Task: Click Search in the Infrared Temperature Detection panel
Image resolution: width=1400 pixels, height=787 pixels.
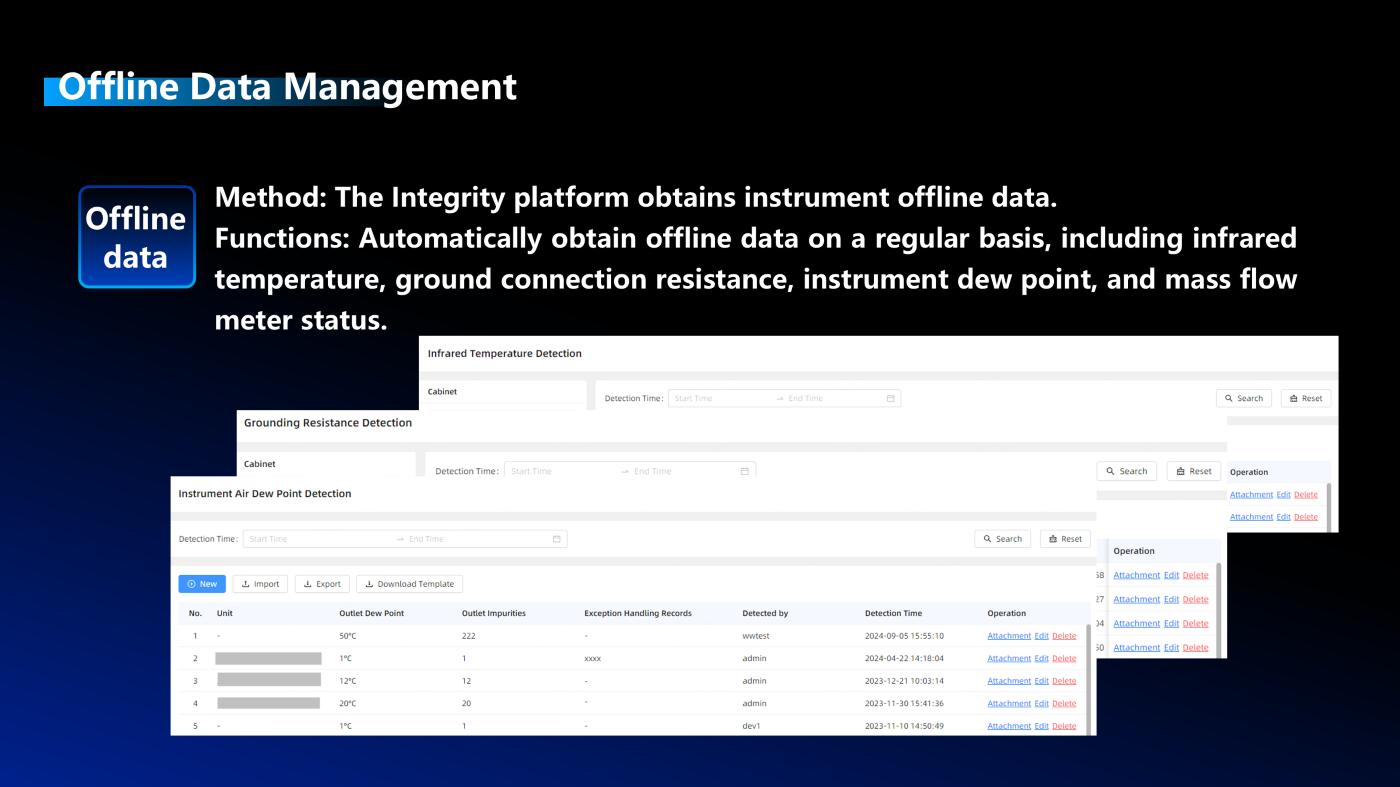Action: point(1244,398)
